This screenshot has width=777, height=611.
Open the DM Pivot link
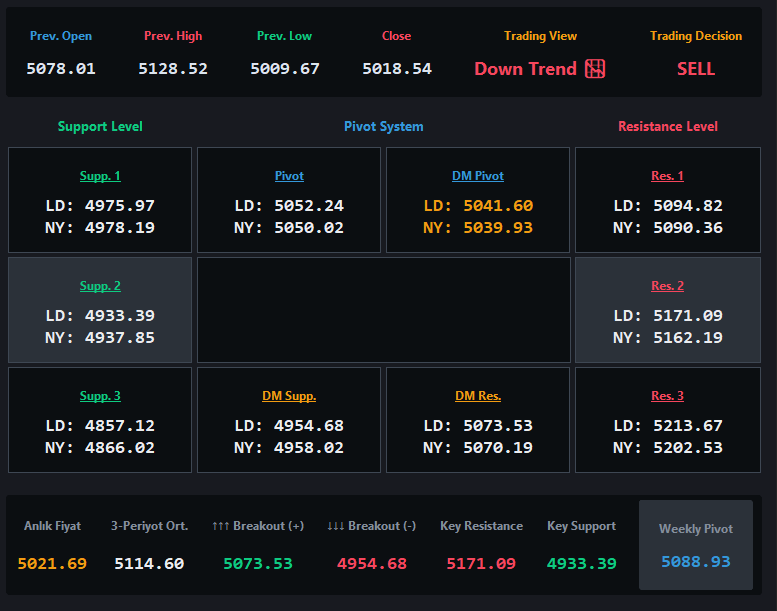point(478,176)
